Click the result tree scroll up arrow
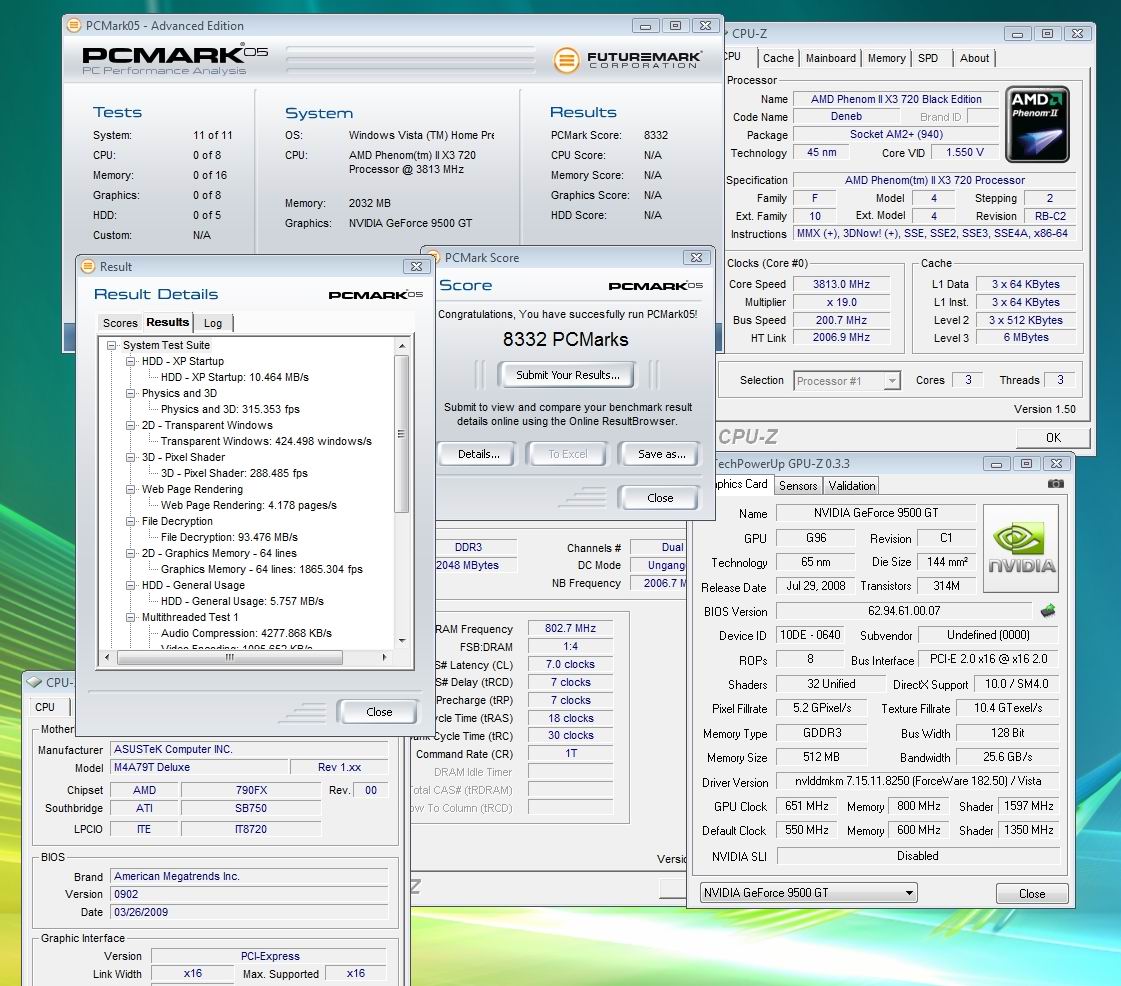 402,346
